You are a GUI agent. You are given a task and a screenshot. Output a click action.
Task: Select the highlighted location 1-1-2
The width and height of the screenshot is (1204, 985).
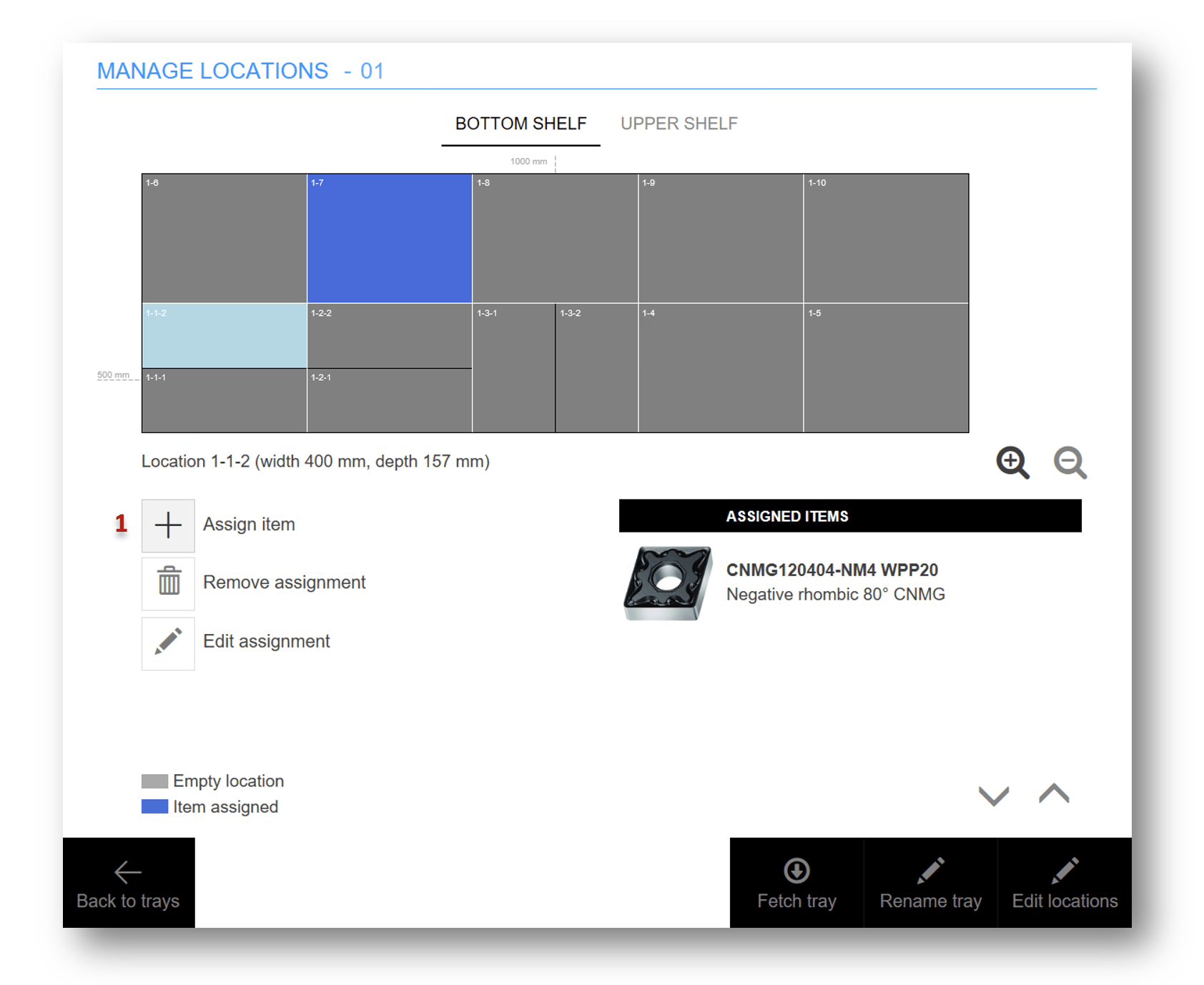(x=224, y=336)
